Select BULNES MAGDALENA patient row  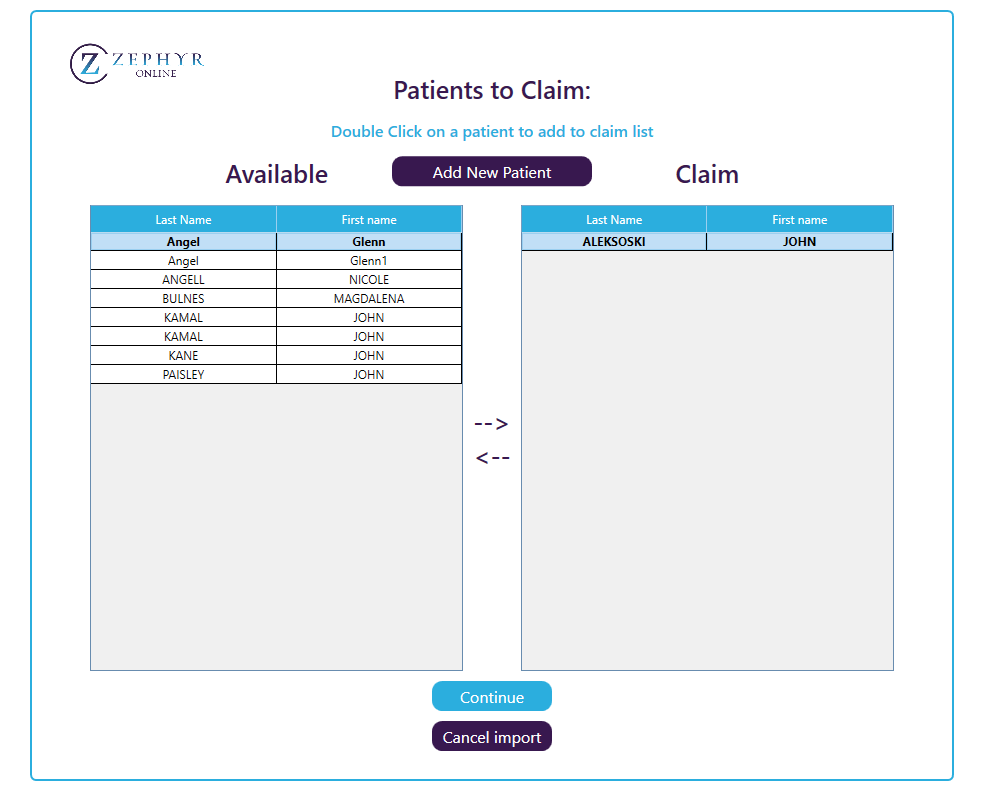click(183, 299)
